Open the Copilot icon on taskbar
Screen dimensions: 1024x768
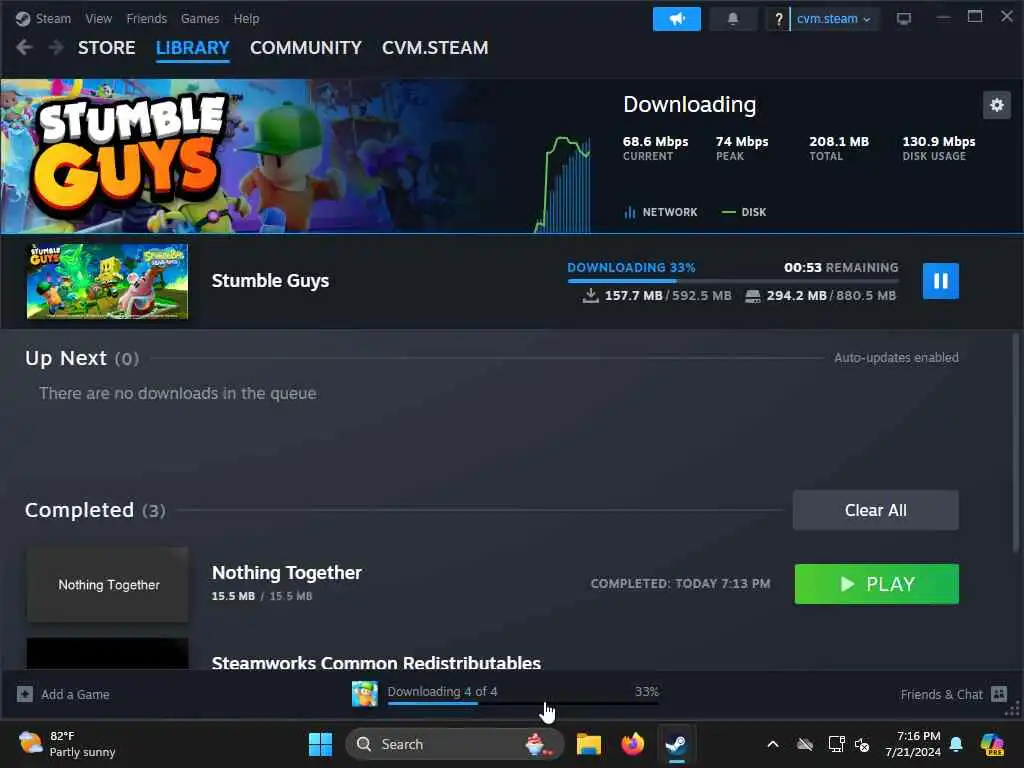993,744
